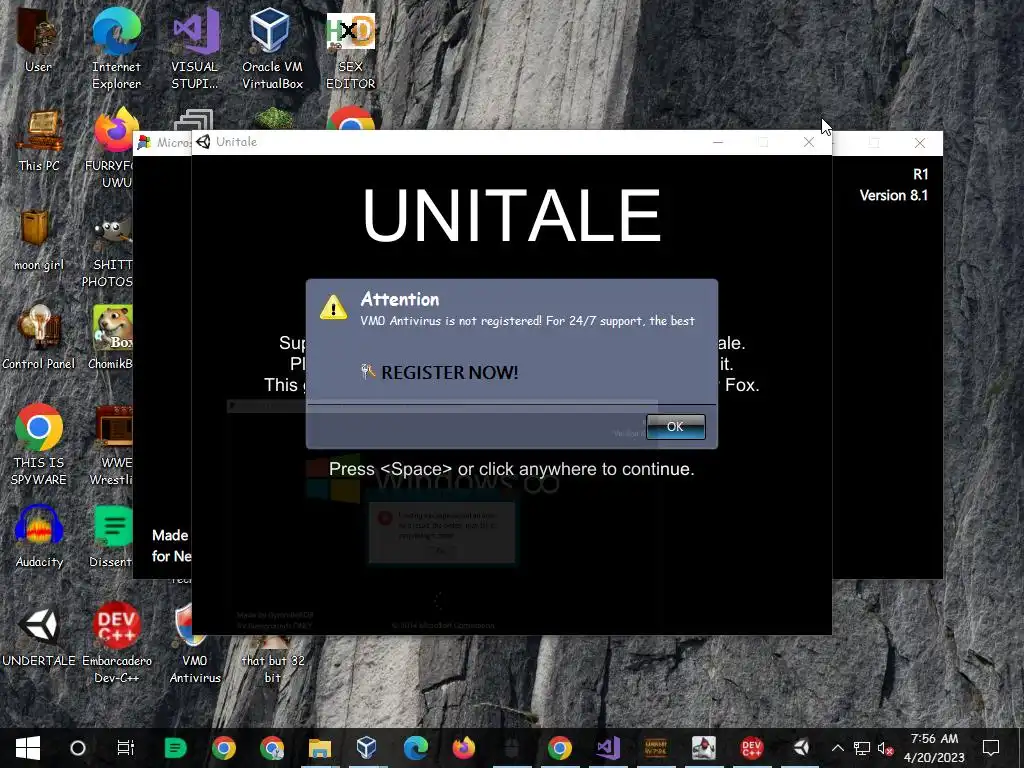1024x768 pixels.
Task: Open File Explorer from the taskbar
Action: (320, 748)
